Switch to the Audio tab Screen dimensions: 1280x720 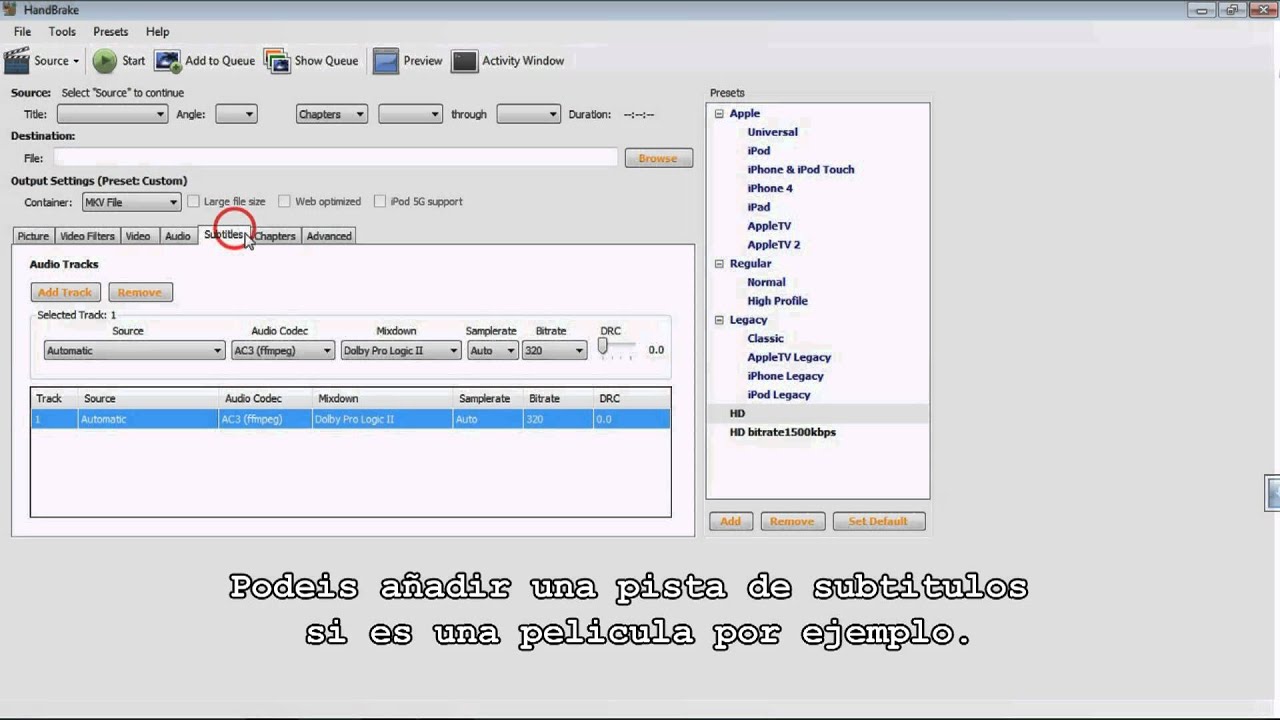(x=177, y=236)
